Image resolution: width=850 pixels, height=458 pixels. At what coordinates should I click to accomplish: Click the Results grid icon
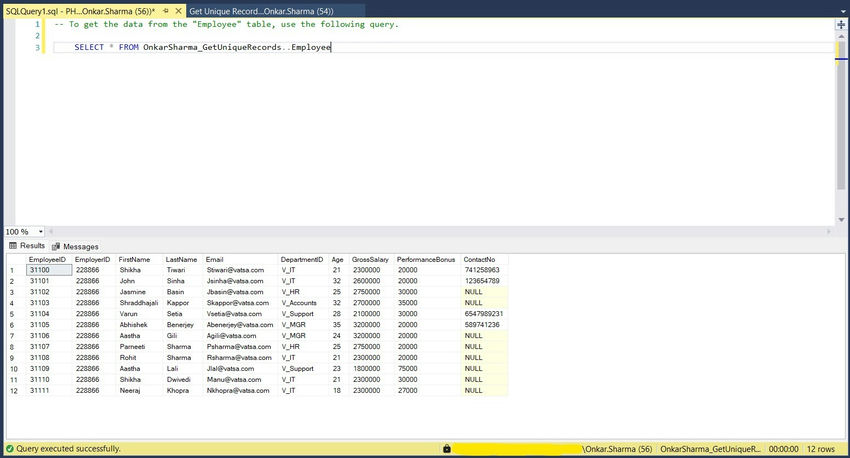13,246
